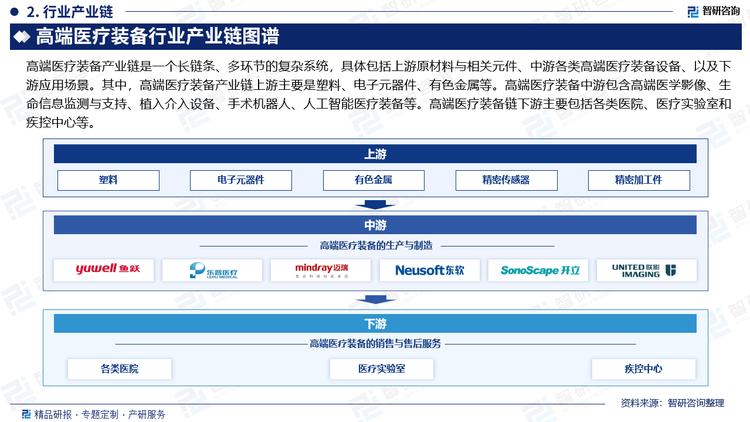Select the 各类医院 downstream box

tap(120, 369)
